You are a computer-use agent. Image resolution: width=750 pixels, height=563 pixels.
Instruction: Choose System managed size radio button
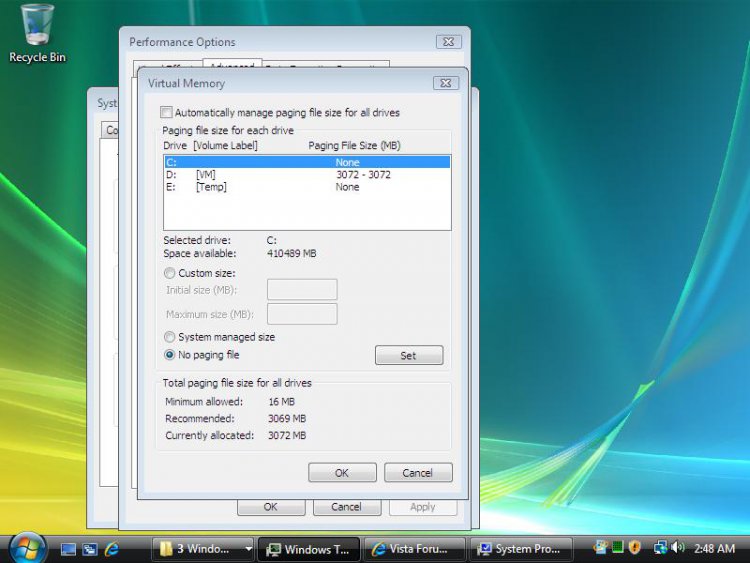pyautogui.click(x=169, y=337)
